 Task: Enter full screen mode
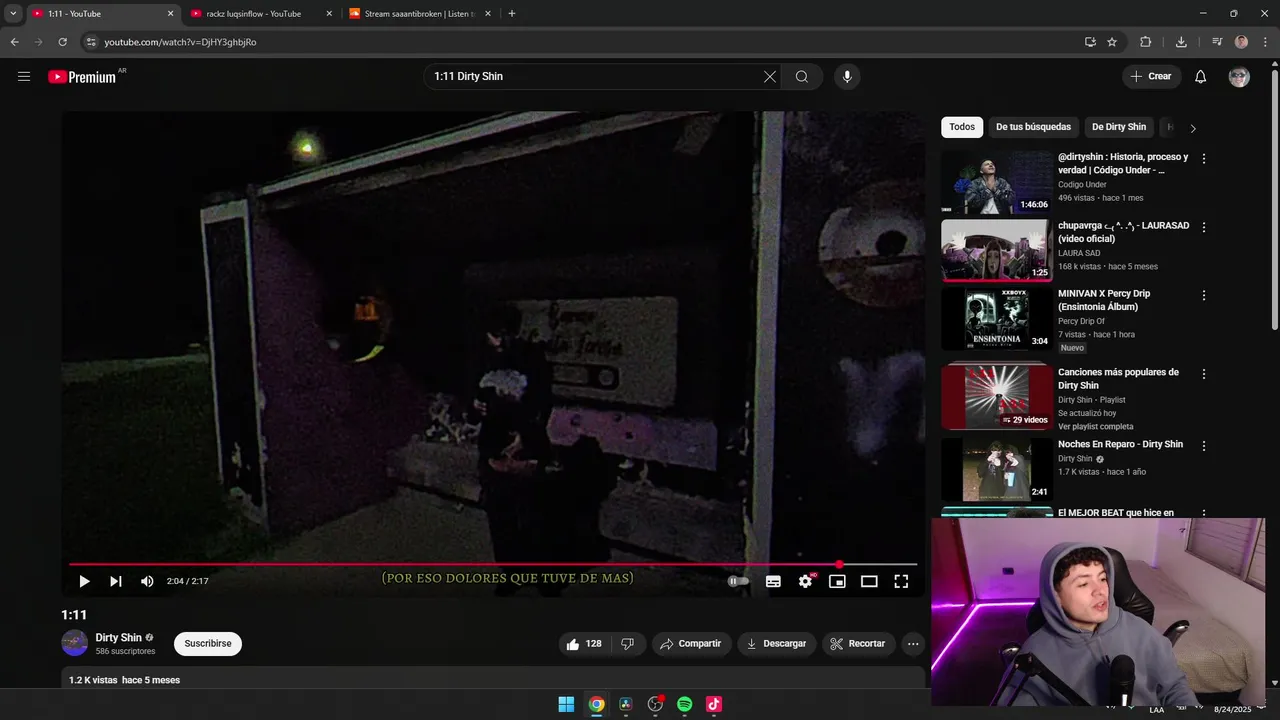pos(901,581)
